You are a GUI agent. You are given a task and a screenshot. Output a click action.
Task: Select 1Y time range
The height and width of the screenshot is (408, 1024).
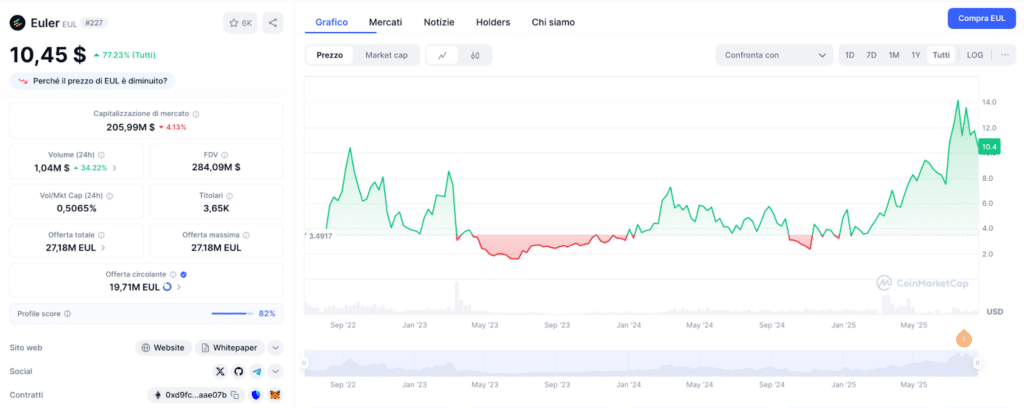(916, 55)
